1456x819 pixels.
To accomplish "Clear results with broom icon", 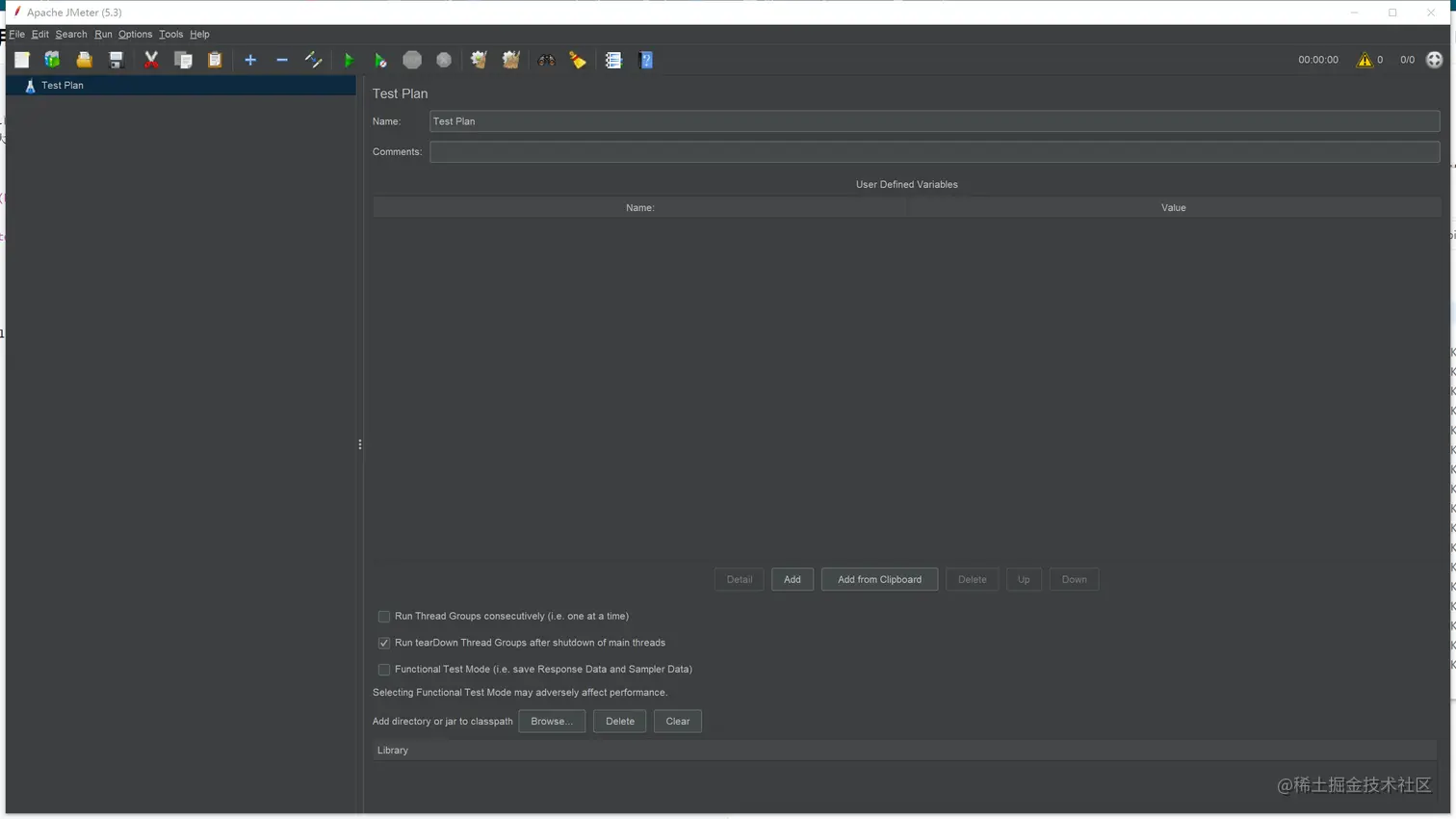I will (479, 60).
